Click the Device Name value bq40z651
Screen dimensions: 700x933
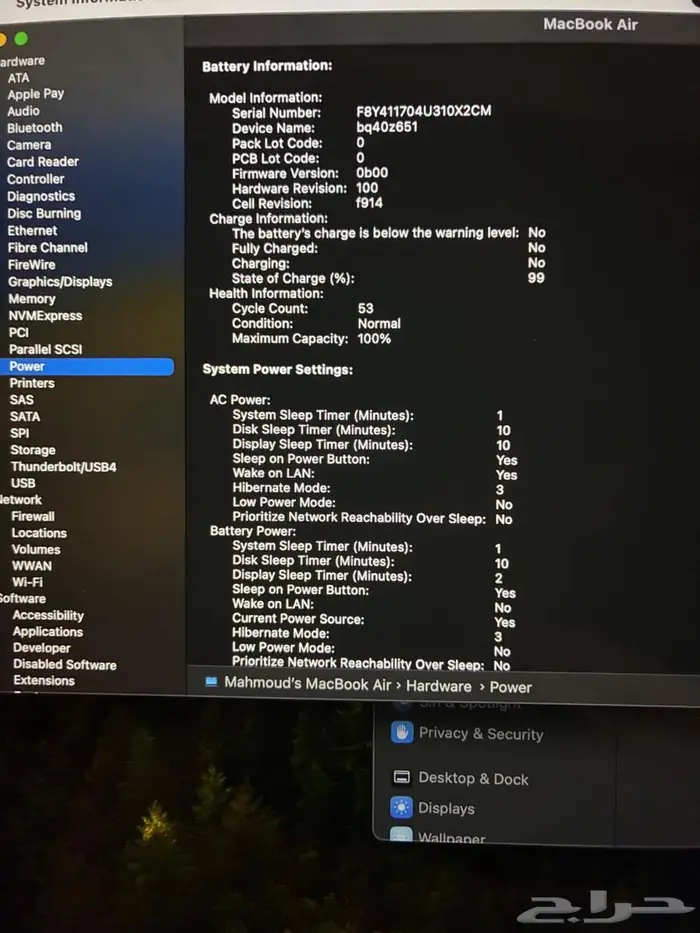tap(387, 127)
